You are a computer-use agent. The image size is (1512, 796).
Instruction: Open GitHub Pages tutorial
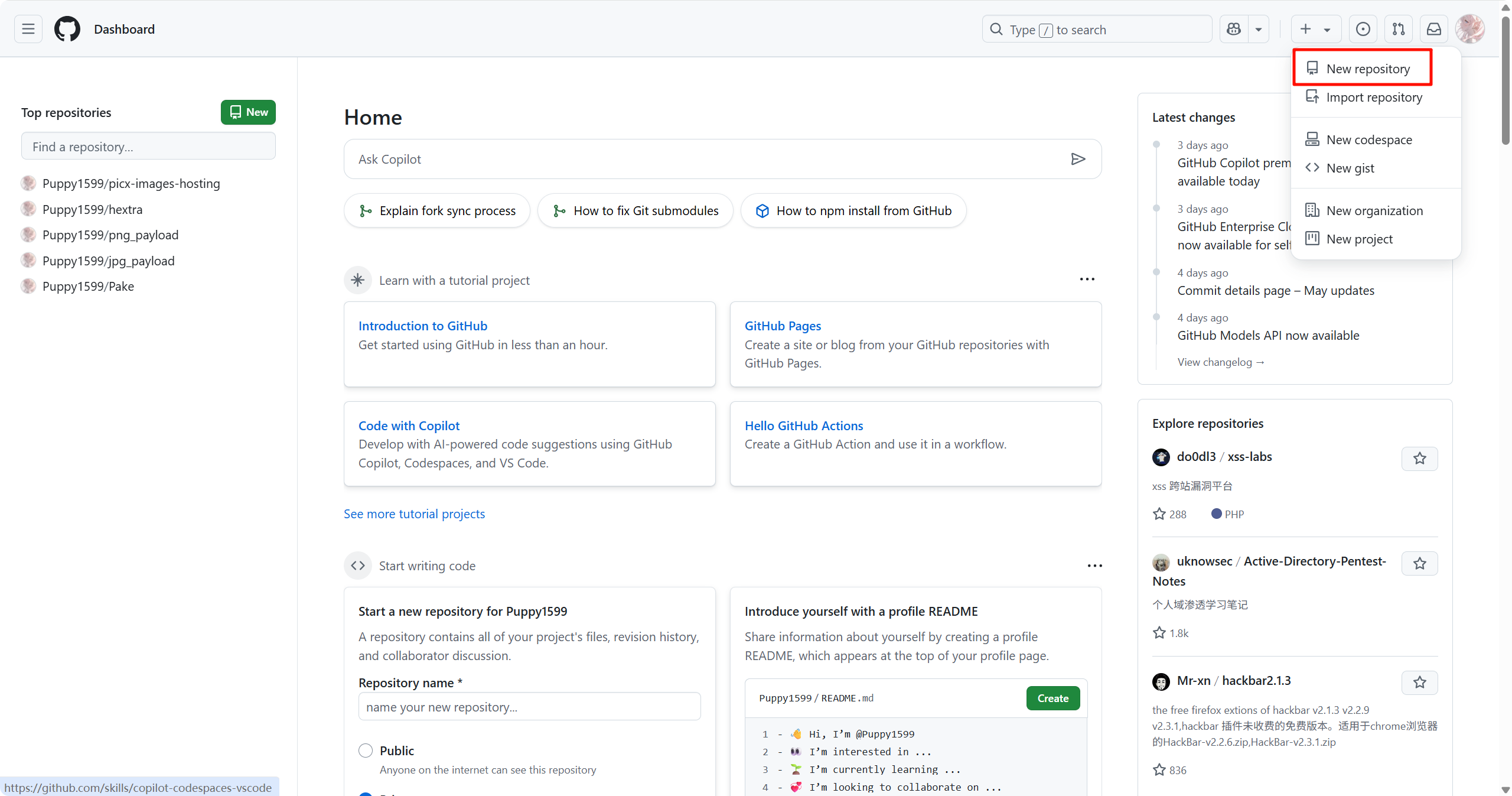(783, 326)
